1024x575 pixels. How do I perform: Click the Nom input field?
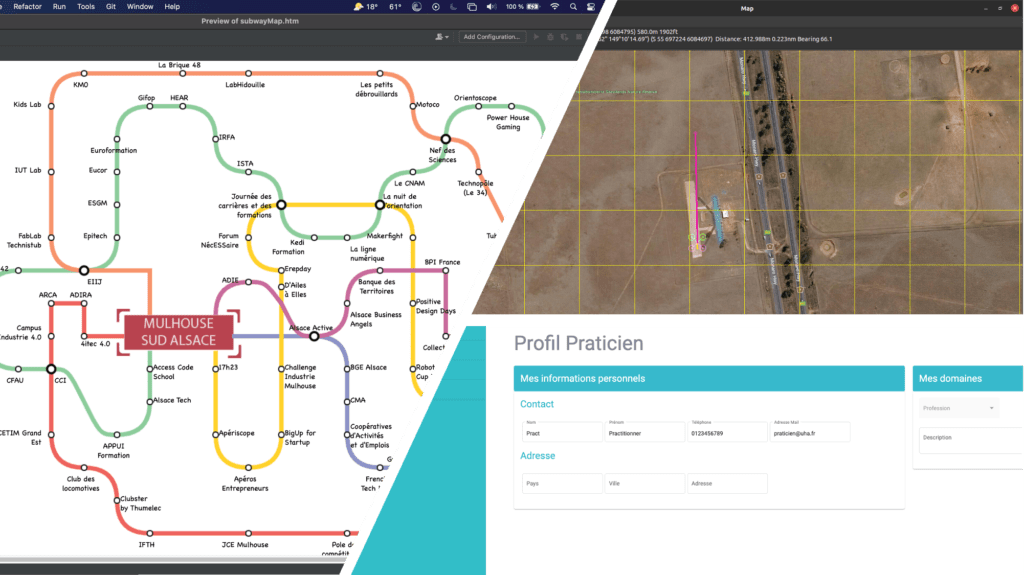pyautogui.click(x=562, y=431)
